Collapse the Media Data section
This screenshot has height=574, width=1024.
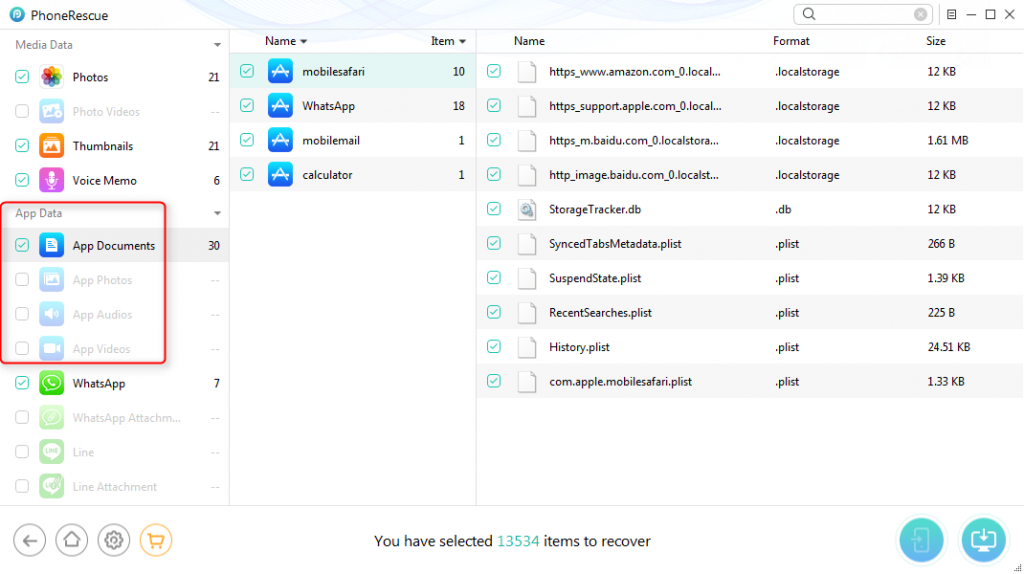(217, 45)
